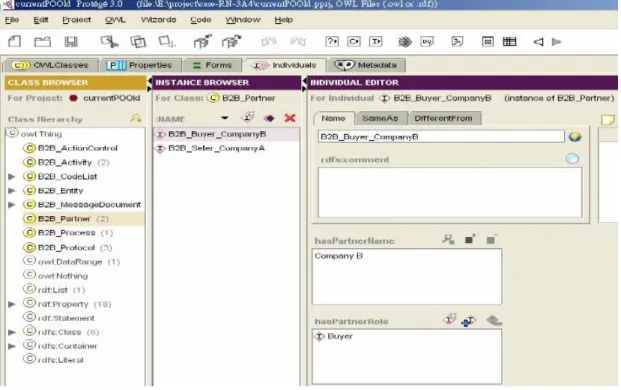Image resolution: width=621 pixels, height=390 pixels.
Task: Click the add value icon for hasPartnerName
Action: [470, 239]
